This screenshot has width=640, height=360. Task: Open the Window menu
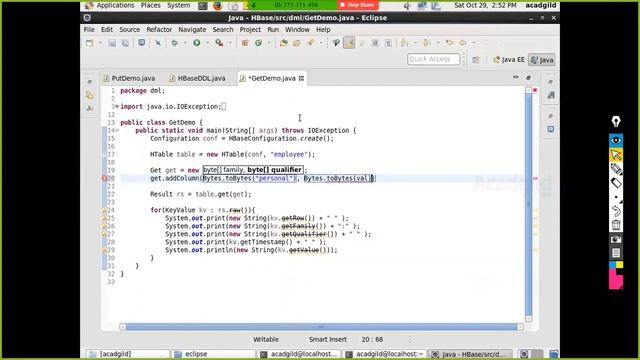[297, 29]
